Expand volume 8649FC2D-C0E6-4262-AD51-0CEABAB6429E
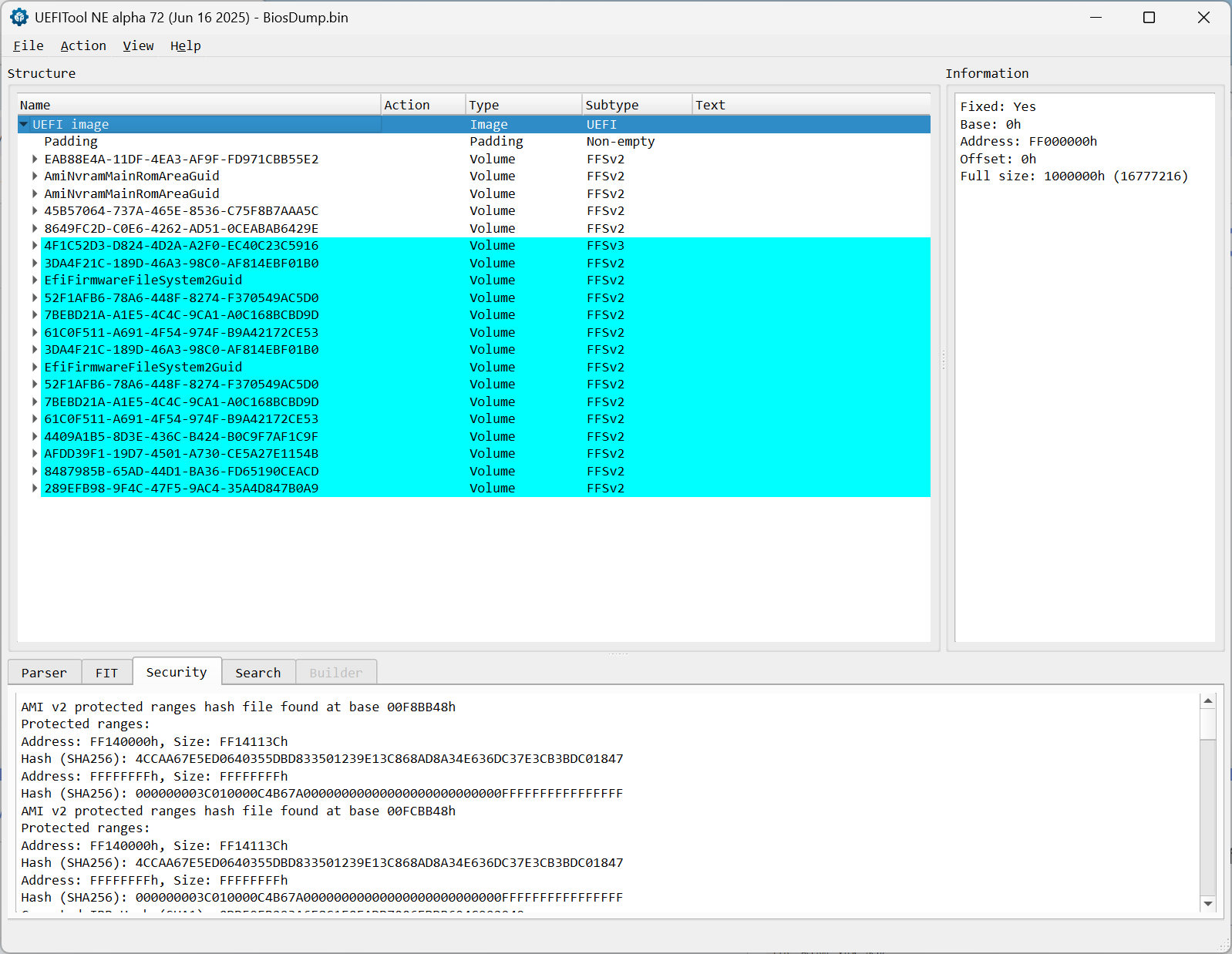The width and height of the screenshot is (1232, 954). 35,228
